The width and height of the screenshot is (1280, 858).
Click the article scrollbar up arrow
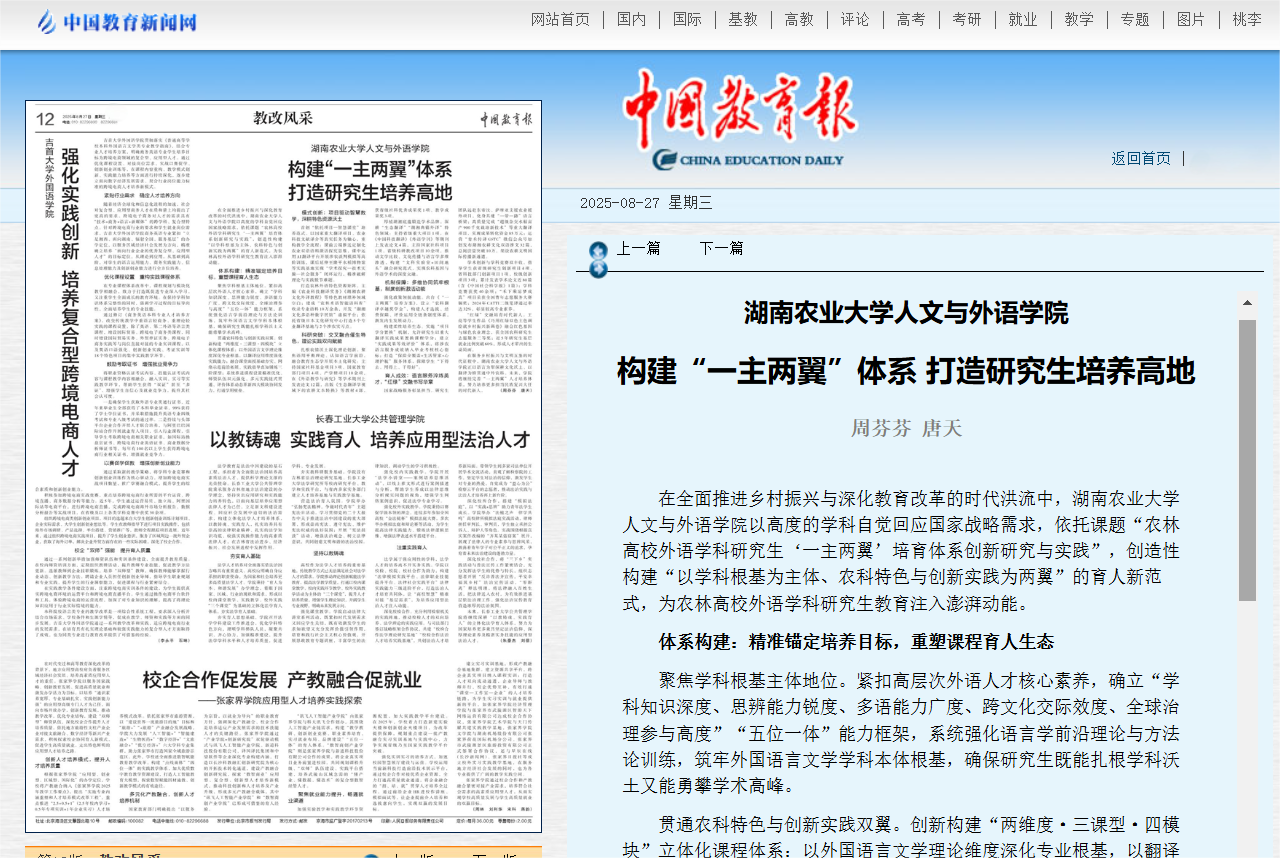point(1247,303)
